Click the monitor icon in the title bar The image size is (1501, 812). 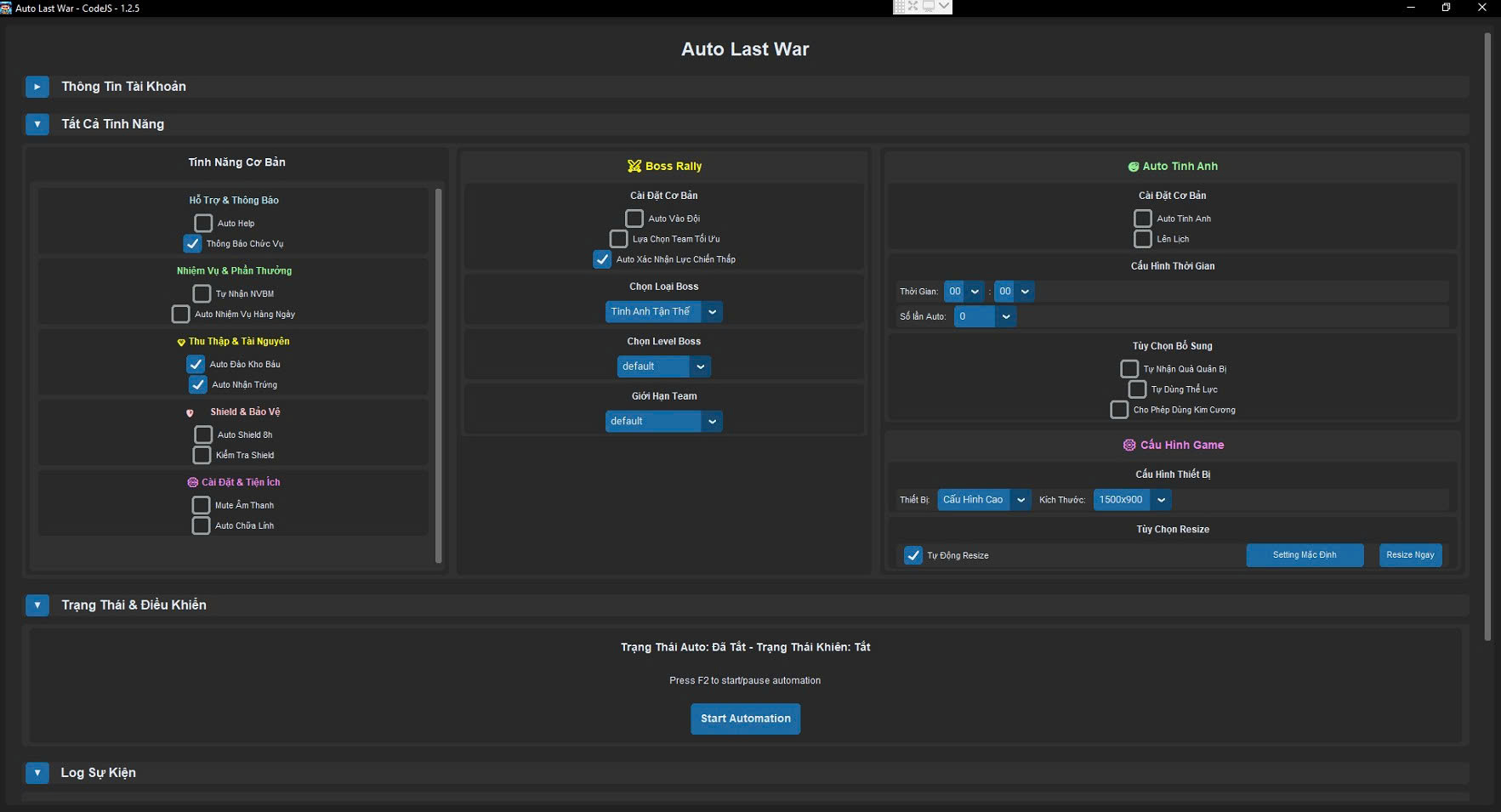tap(928, 6)
